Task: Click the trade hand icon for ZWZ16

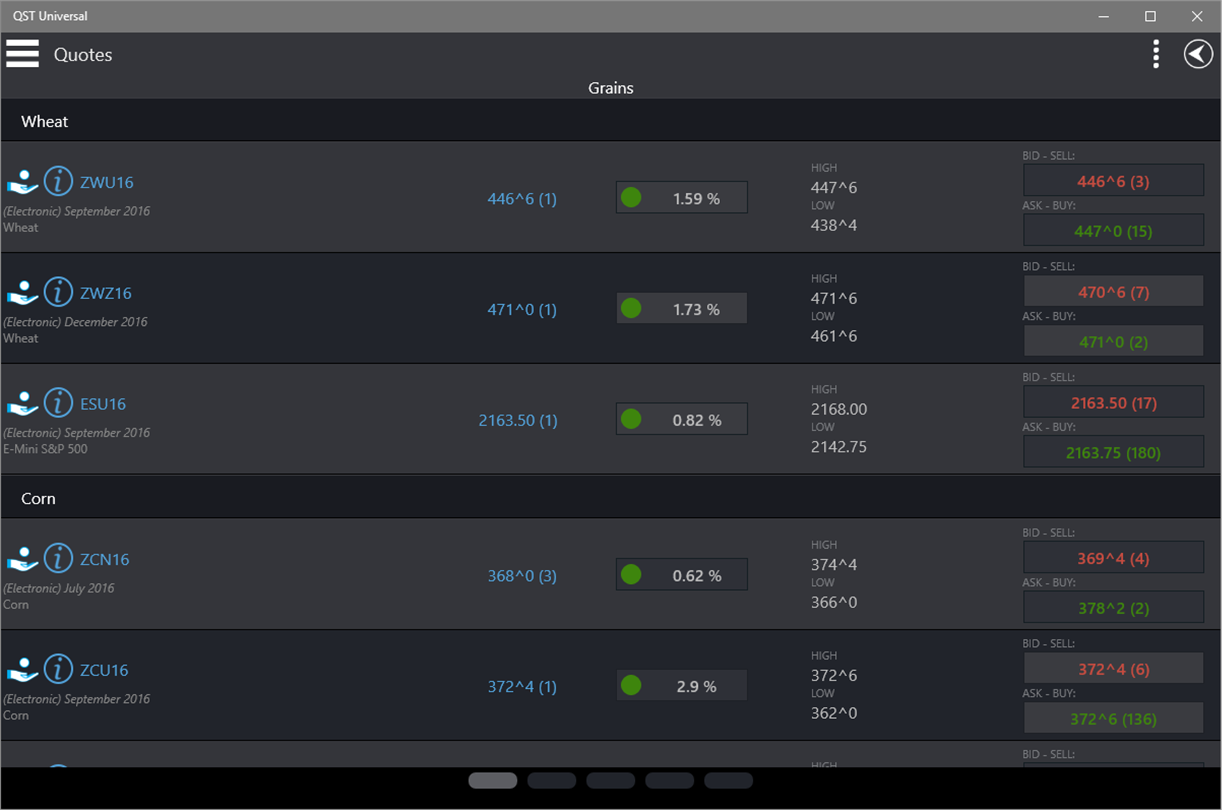Action: 22,293
